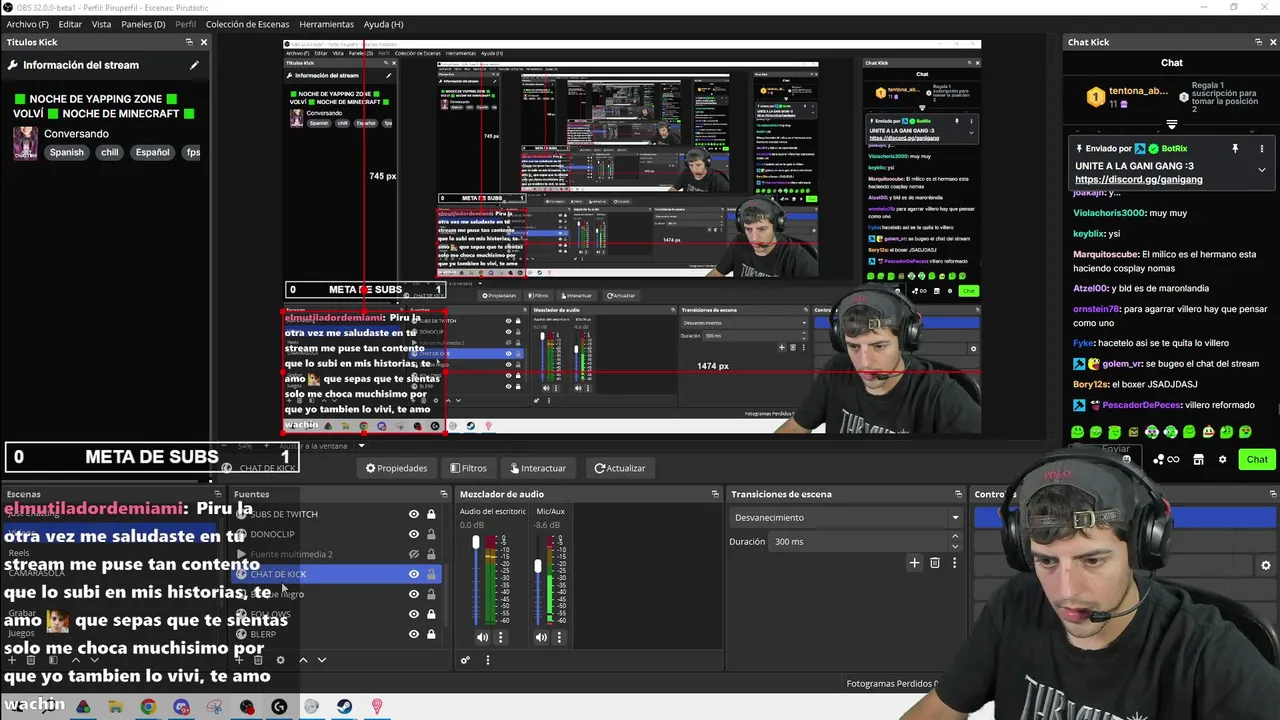
Task: Click the chill stream tag
Action: point(109,152)
